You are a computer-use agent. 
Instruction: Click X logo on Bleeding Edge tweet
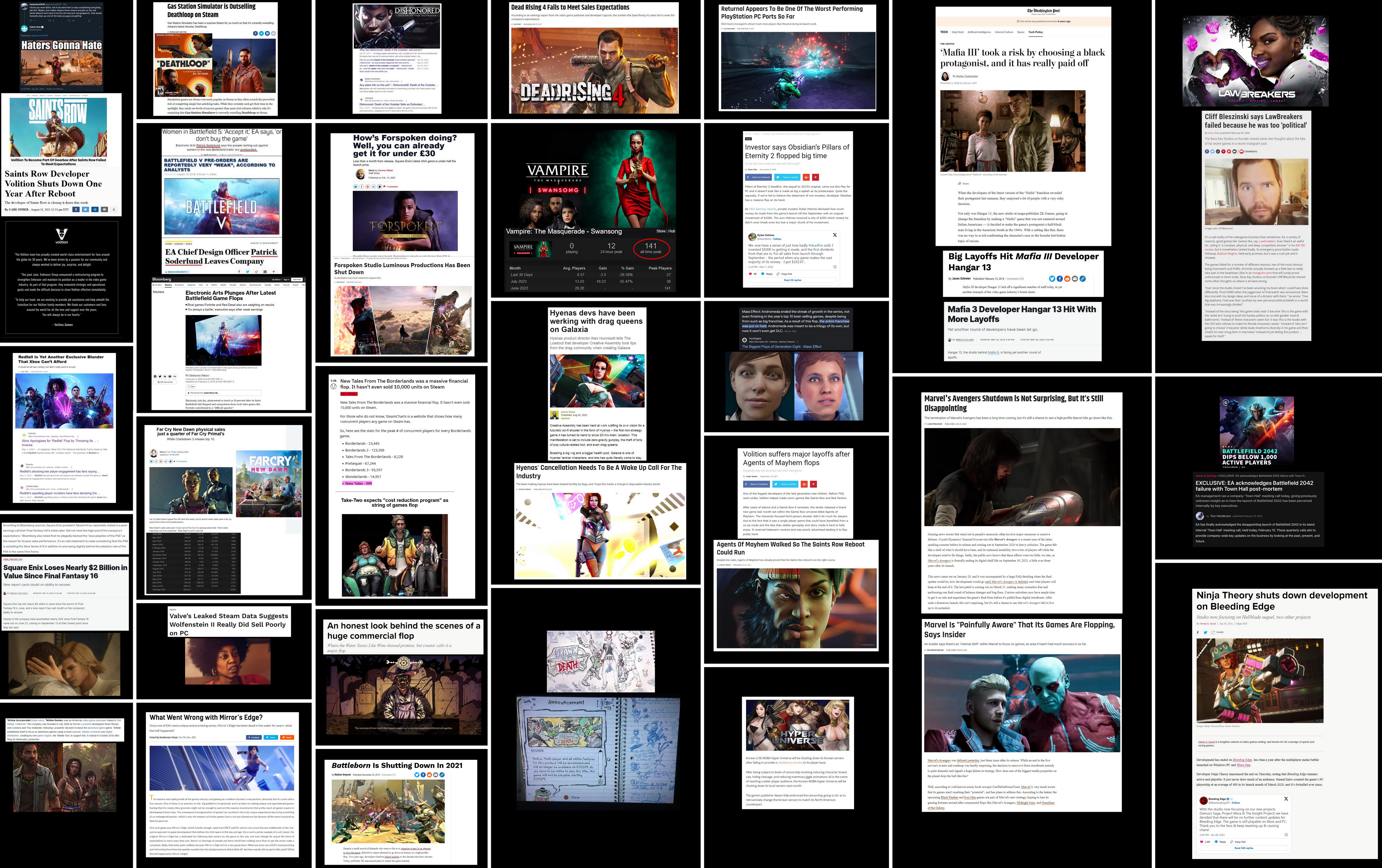[1286, 799]
